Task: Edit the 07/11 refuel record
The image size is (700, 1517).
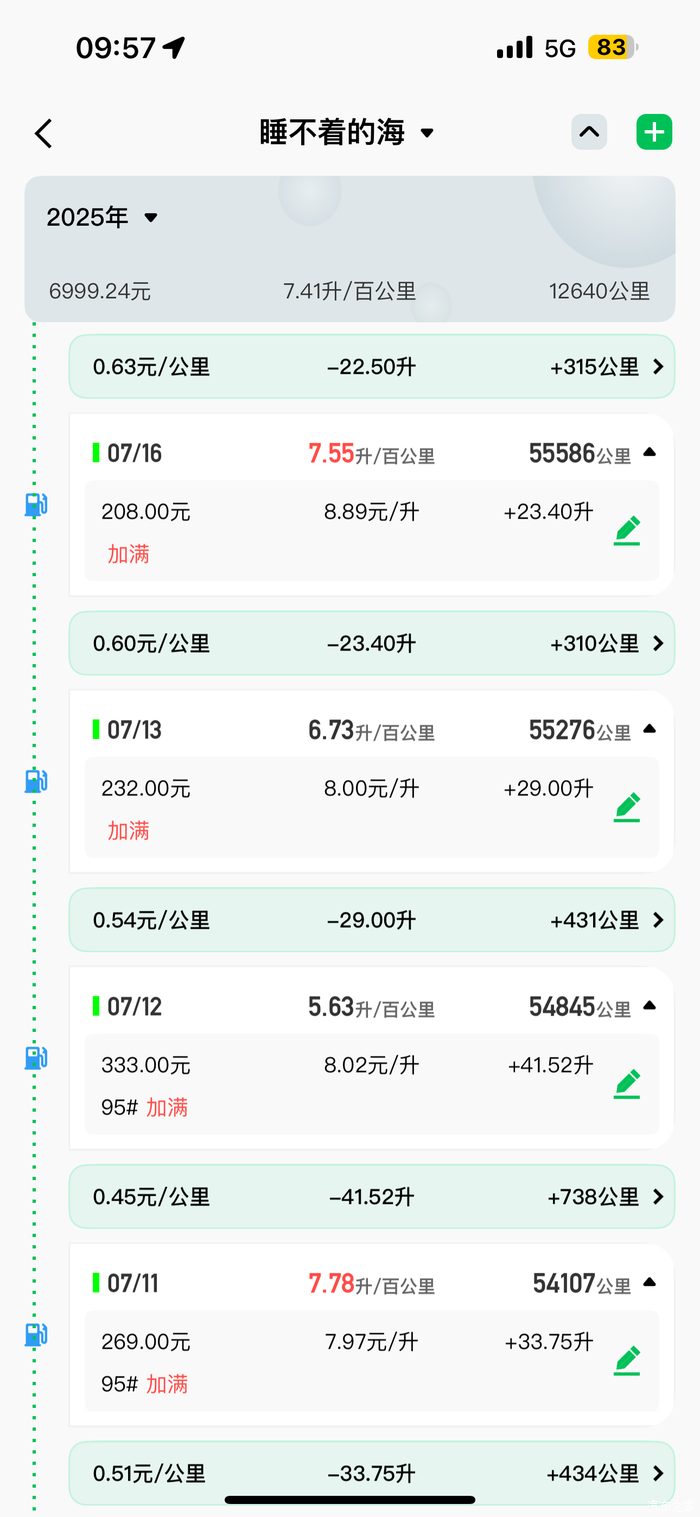Action: coord(627,1361)
